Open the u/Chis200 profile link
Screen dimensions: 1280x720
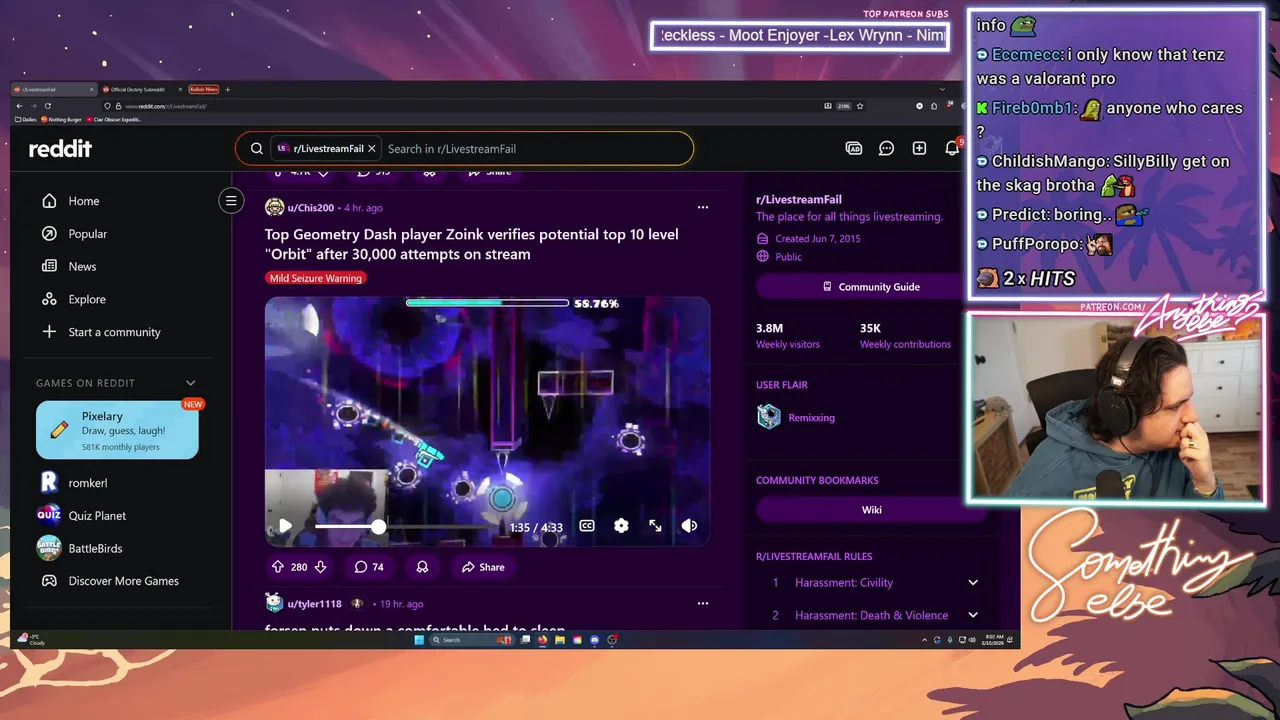tap(311, 208)
